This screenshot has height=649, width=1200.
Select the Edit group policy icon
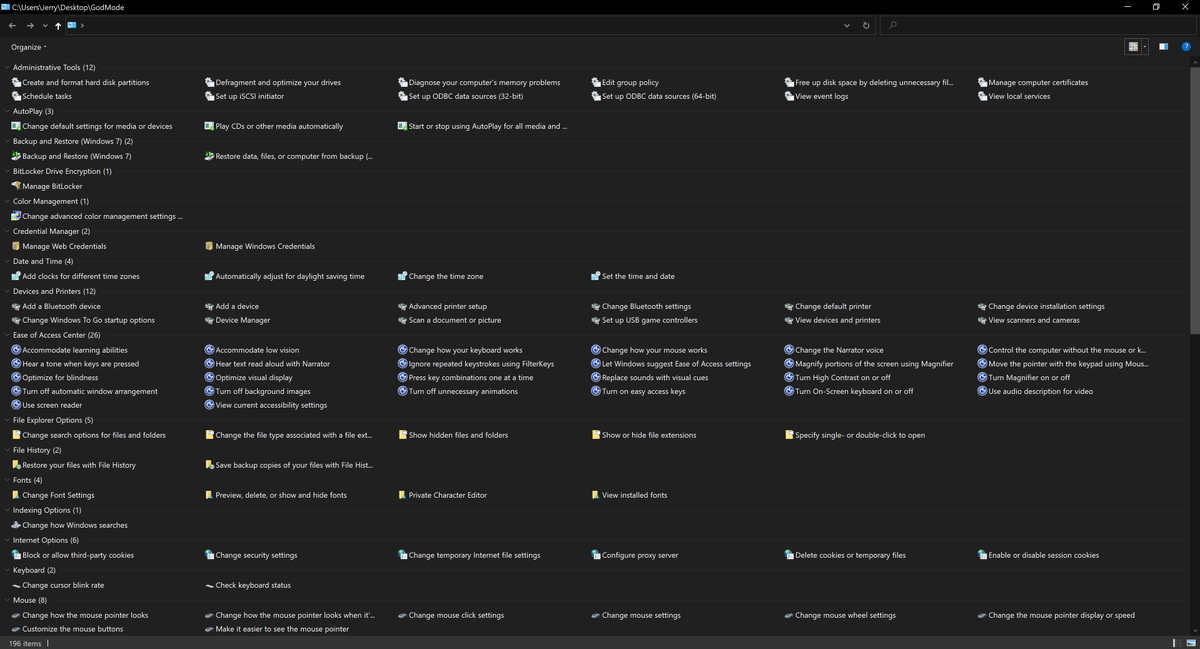click(x=596, y=83)
